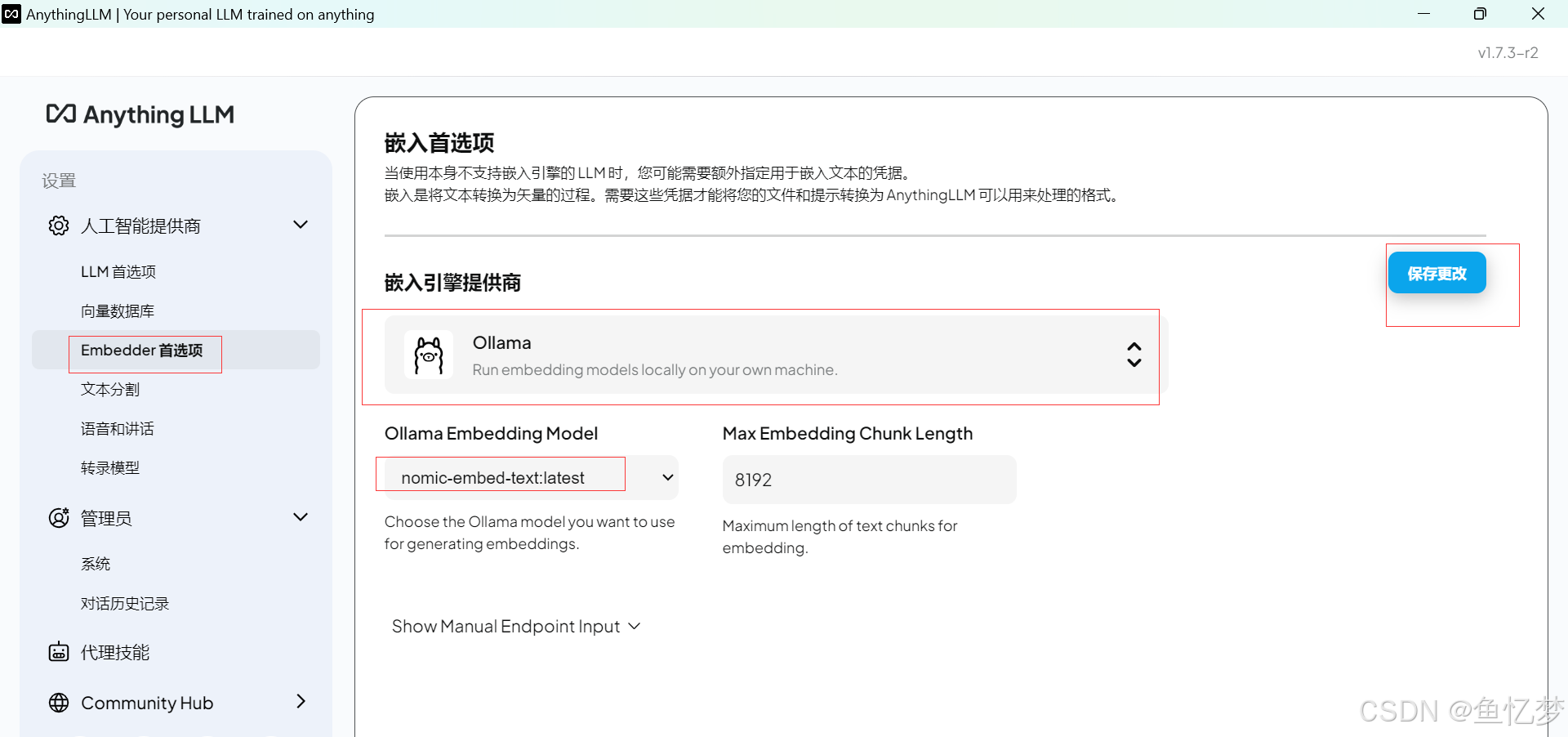Click the admin user icon
The height and width of the screenshot is (737, 1568).
pos(59,518)
